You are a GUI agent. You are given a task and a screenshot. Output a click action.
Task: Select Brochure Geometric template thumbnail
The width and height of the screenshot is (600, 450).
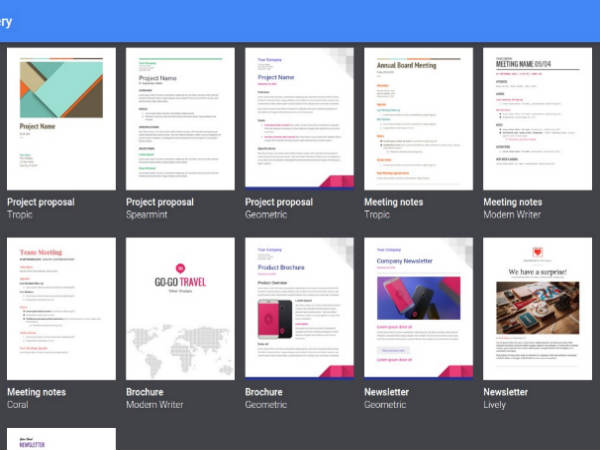pyautogui.click(x=299, y=308)
